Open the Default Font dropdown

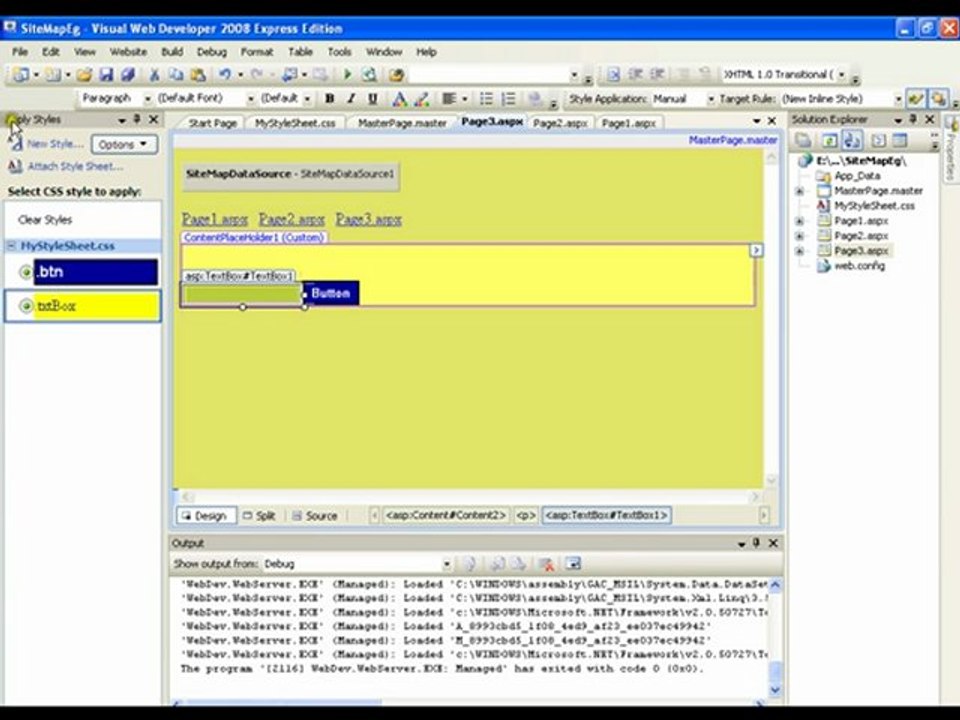click(x=250, y=99)
